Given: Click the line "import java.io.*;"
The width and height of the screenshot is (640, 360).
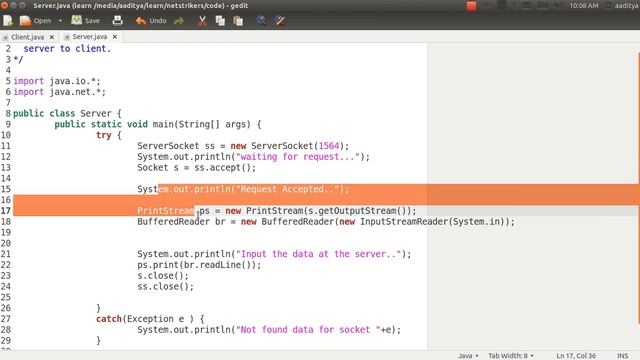Looking at the screenshot, I should coord(57,81).
